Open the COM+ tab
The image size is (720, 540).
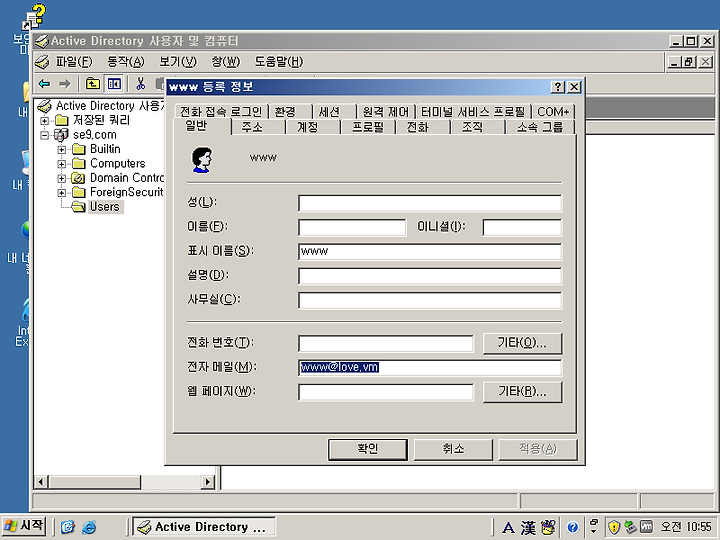553,112
